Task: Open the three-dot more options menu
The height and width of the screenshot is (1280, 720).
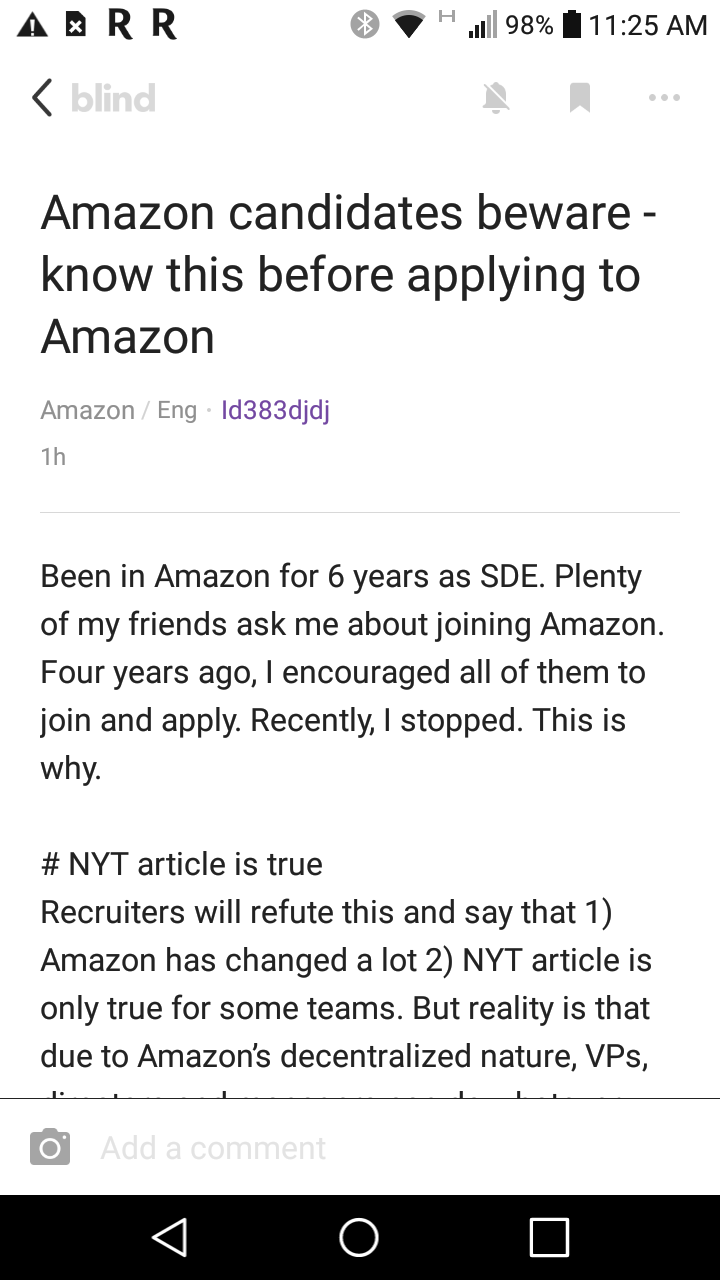Action: (664, 98)
